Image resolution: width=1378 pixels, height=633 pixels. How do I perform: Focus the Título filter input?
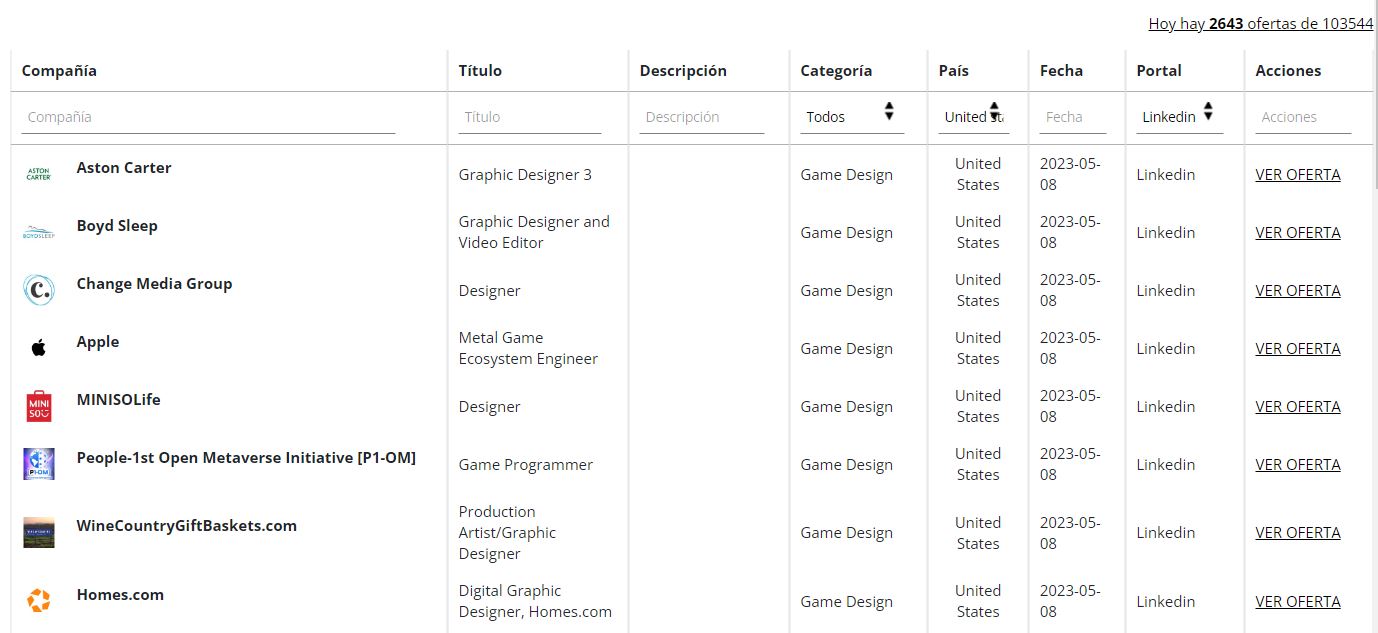click(530, 117)
